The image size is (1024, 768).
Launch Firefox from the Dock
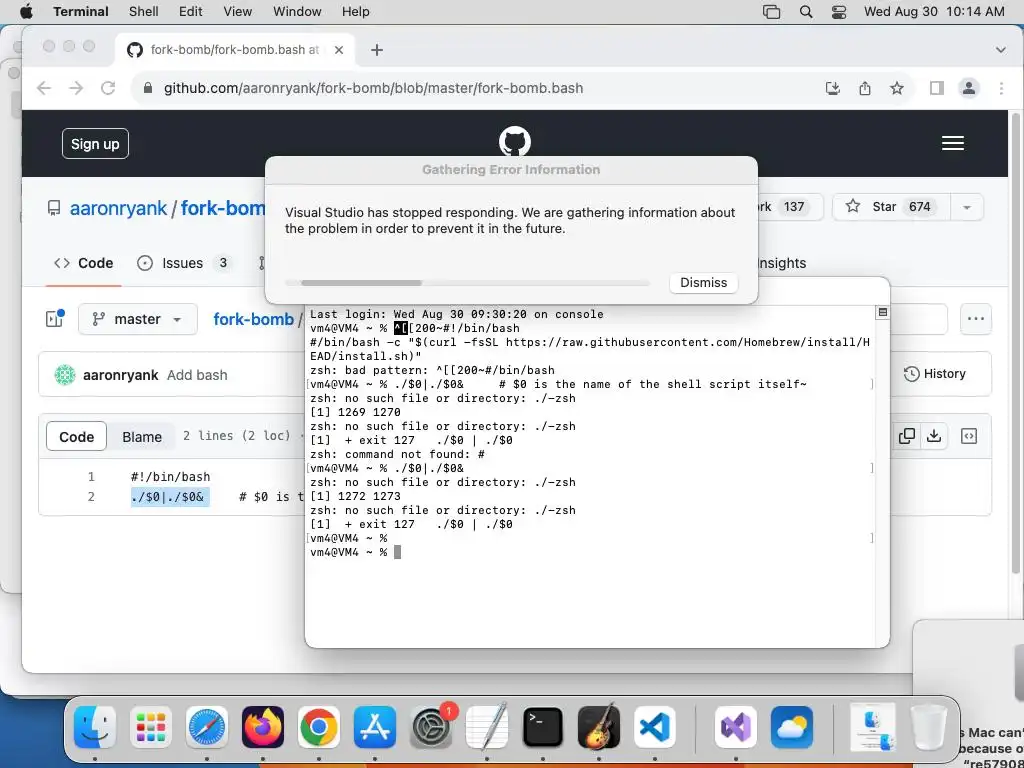tap(263, 727)
